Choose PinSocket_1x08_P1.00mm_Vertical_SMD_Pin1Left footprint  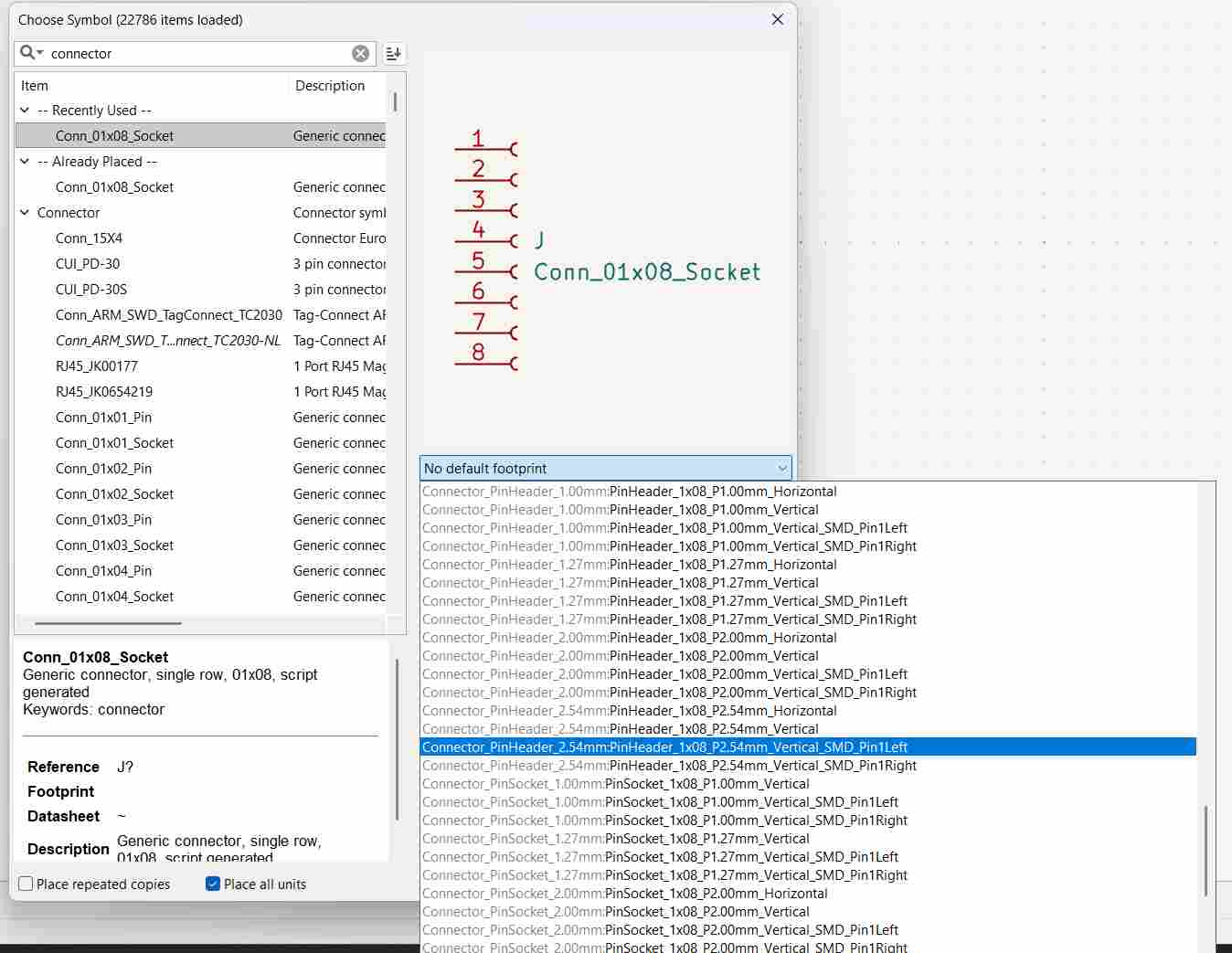[808, 802]
